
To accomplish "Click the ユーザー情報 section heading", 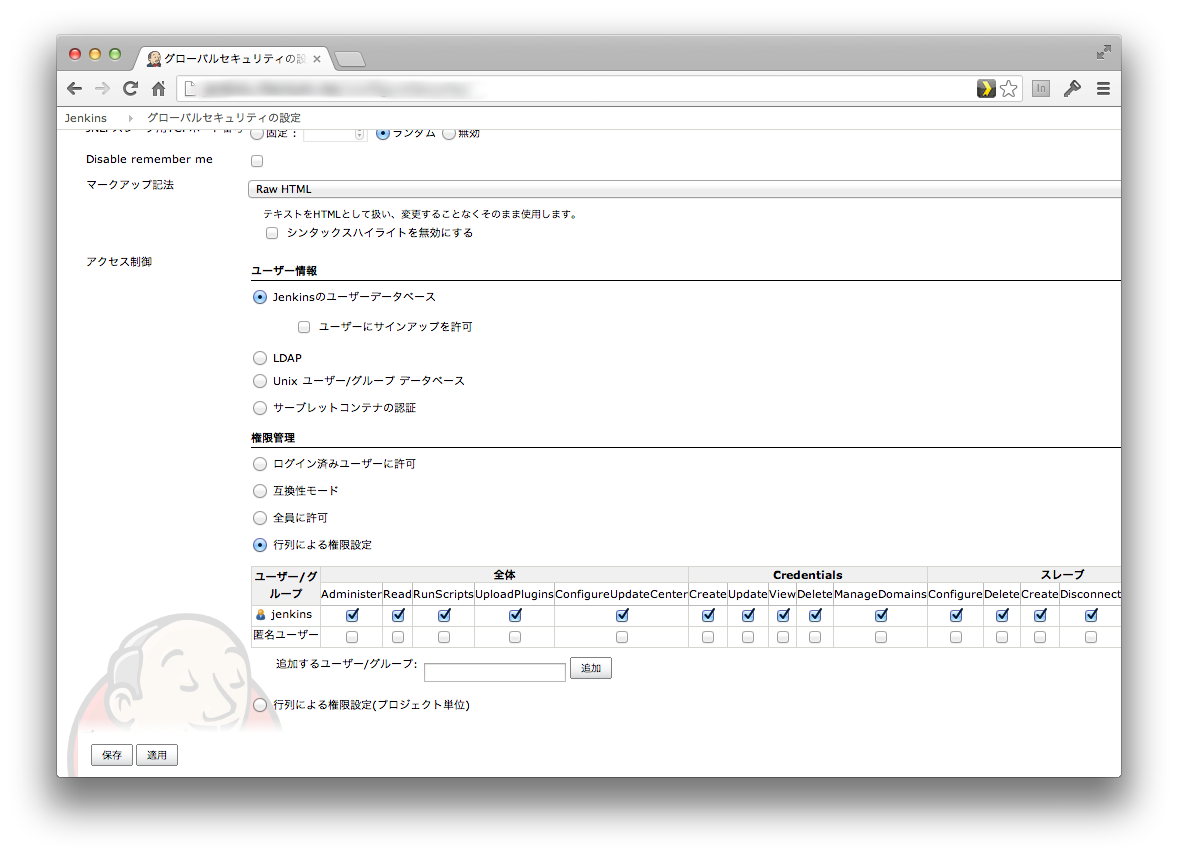I will [284, 271].
